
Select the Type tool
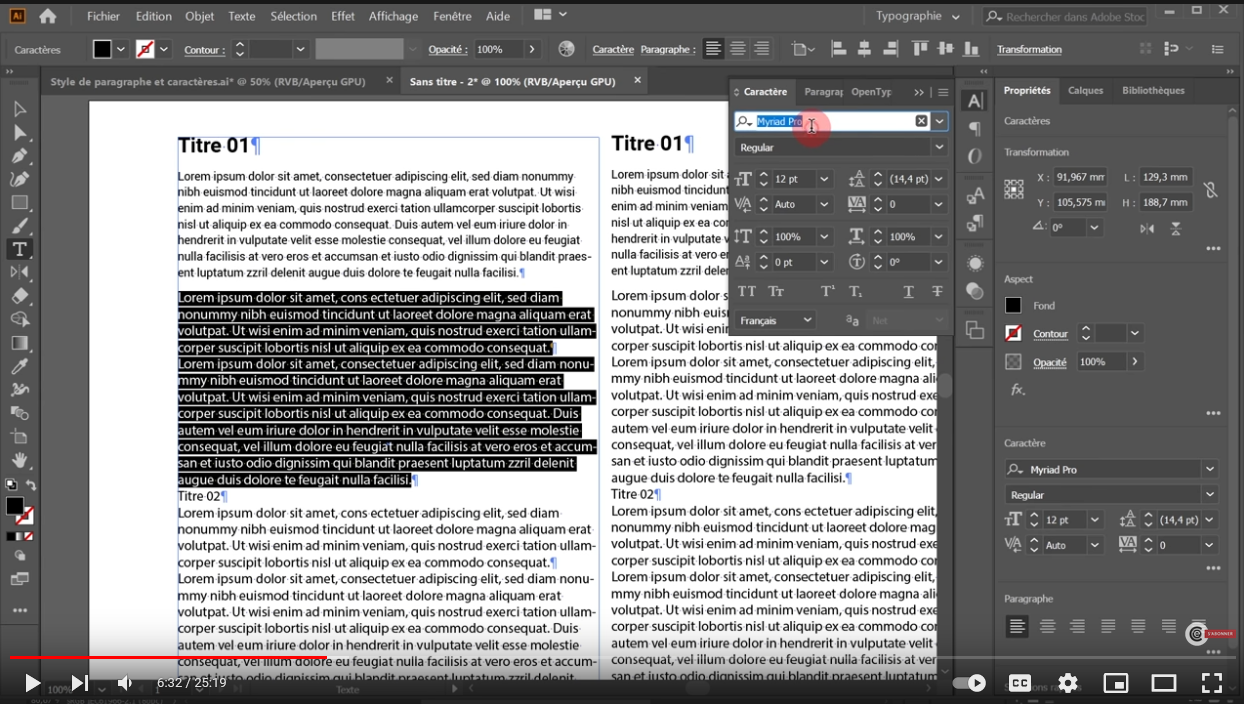(19, 249)
